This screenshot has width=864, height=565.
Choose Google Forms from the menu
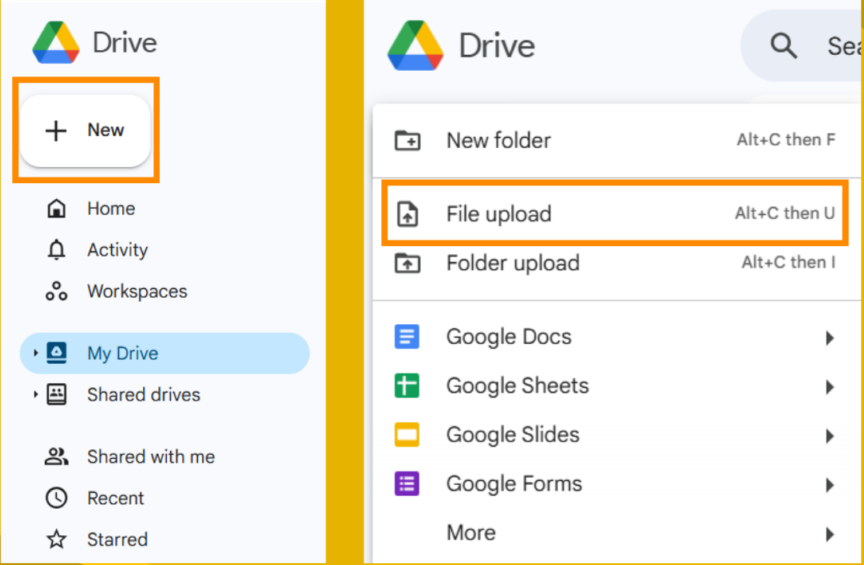(617, 484)
